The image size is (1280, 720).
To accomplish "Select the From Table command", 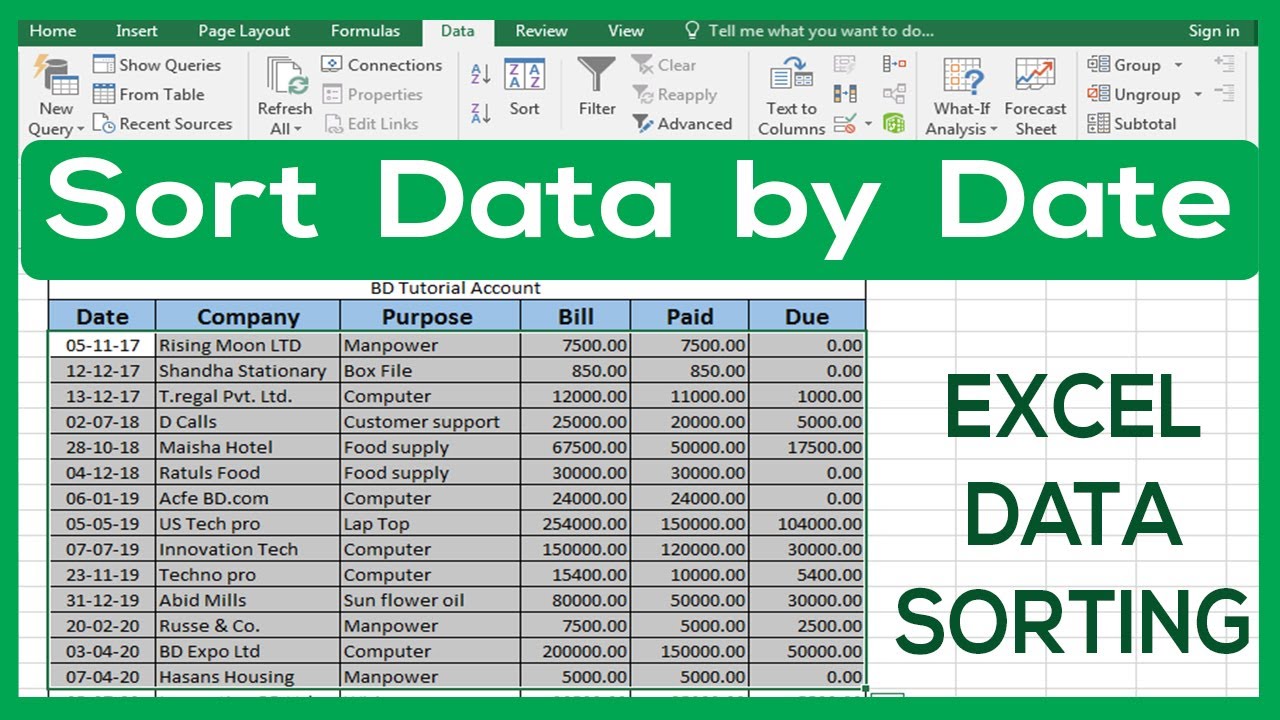I will [148, 94].
